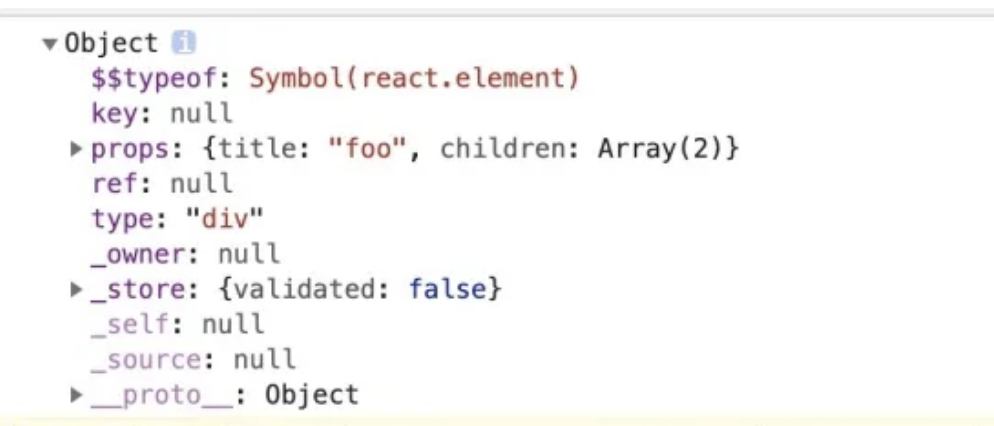
Task: Click the info icon beside Object
Action: (x=184, y=43)
